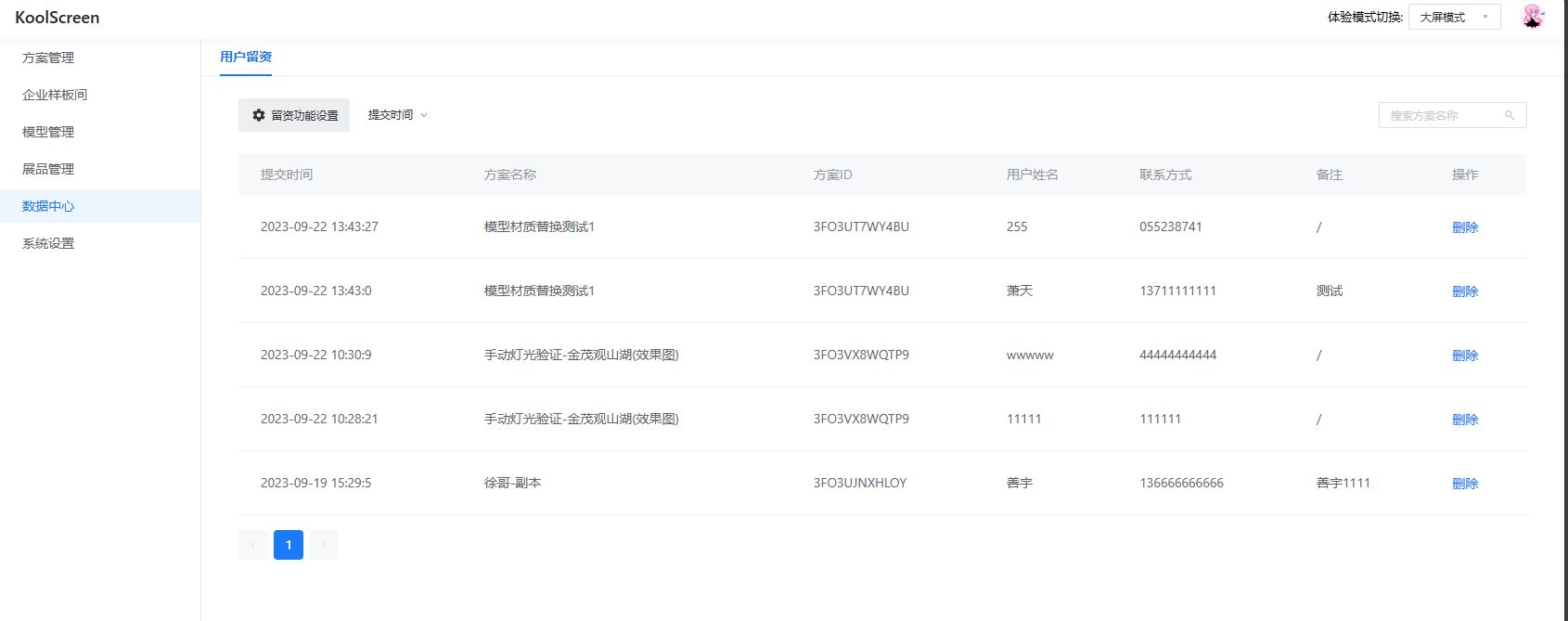
Task: Open the 大屏模式 mode dropdown
Action: tap(1454, 17)
